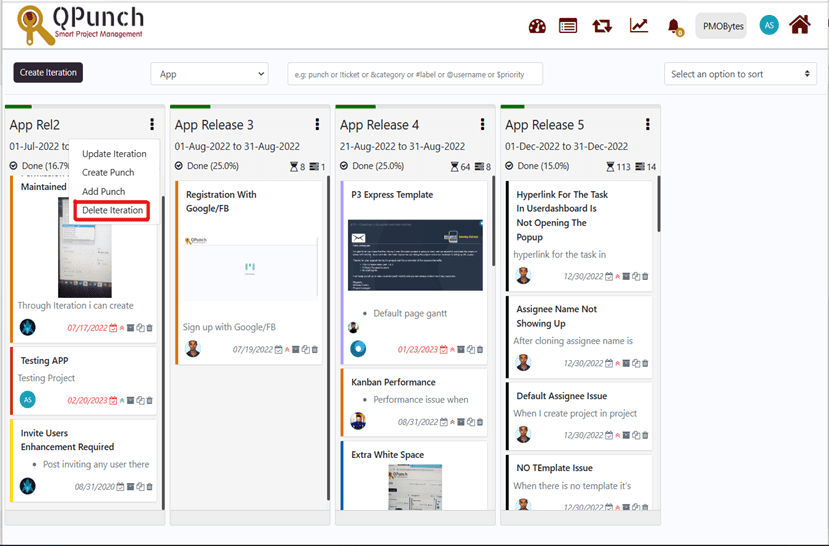This screenshot has height=546, width=829.
Task: Expand the 'Select an option to sort' dropdown
Action: point(740,74)
